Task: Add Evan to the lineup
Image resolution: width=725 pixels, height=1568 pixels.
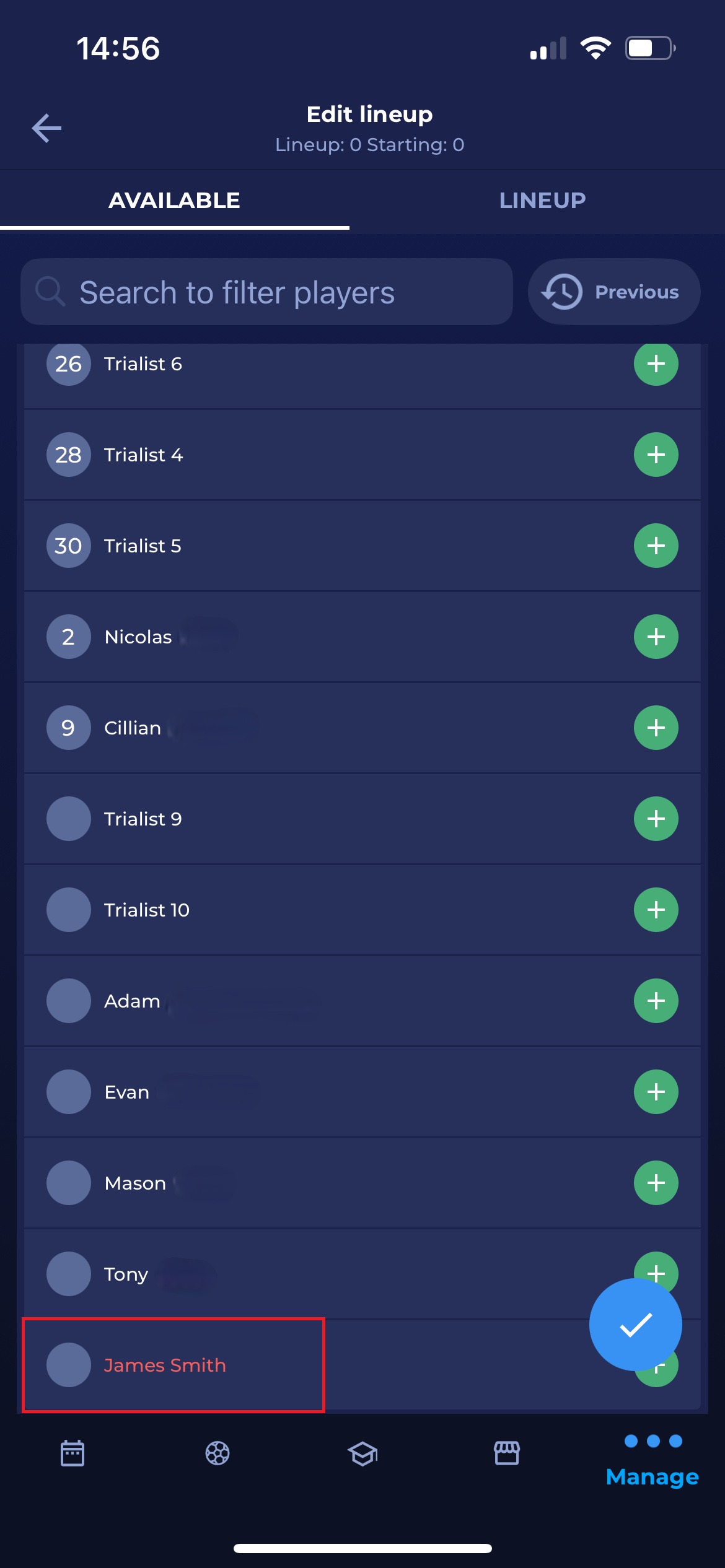Action: [656, 1092]
